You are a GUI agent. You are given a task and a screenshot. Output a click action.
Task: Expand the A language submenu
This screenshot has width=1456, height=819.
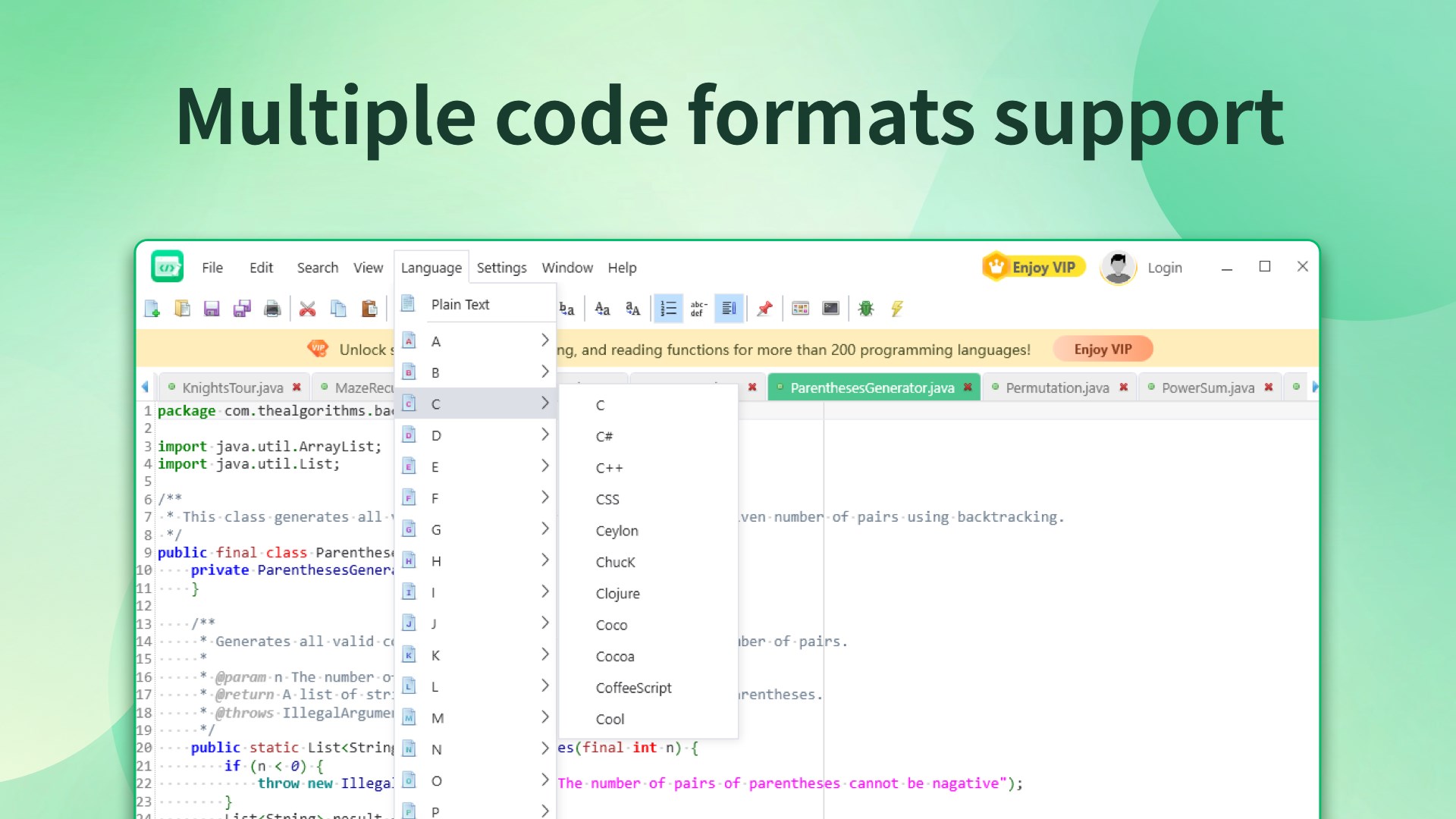(x=475, y=341)
